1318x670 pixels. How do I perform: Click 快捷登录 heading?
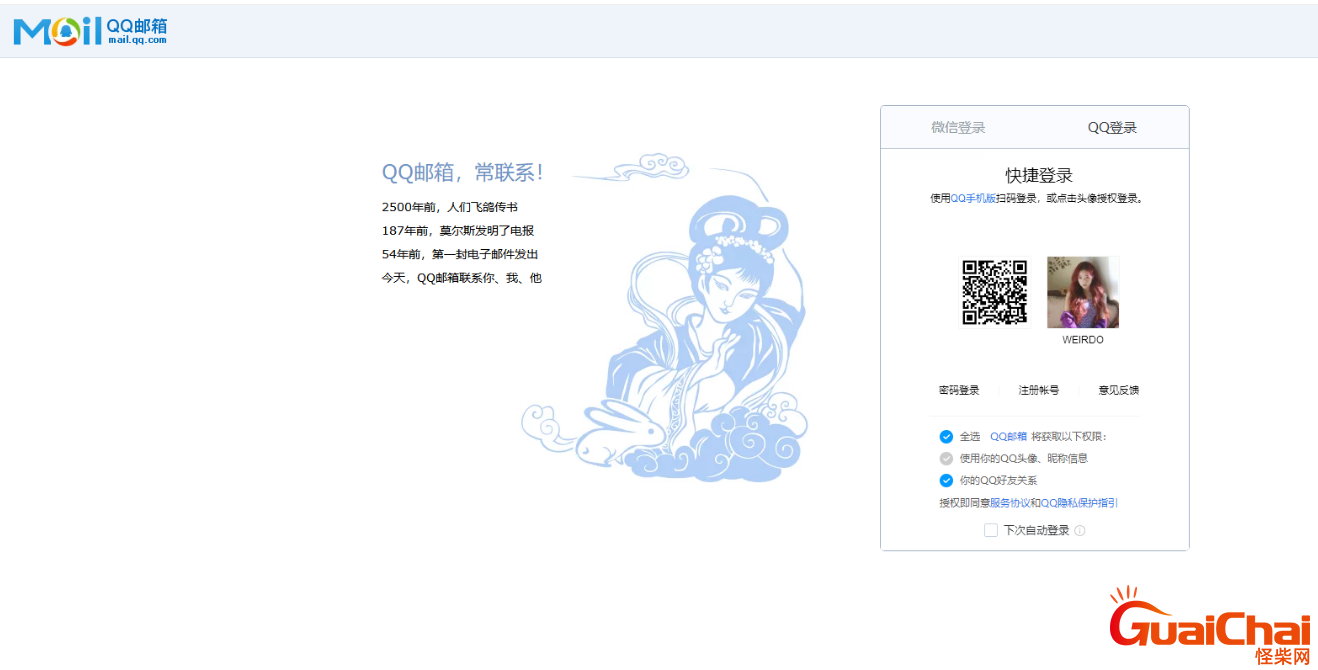click(x=1039, y=175)
